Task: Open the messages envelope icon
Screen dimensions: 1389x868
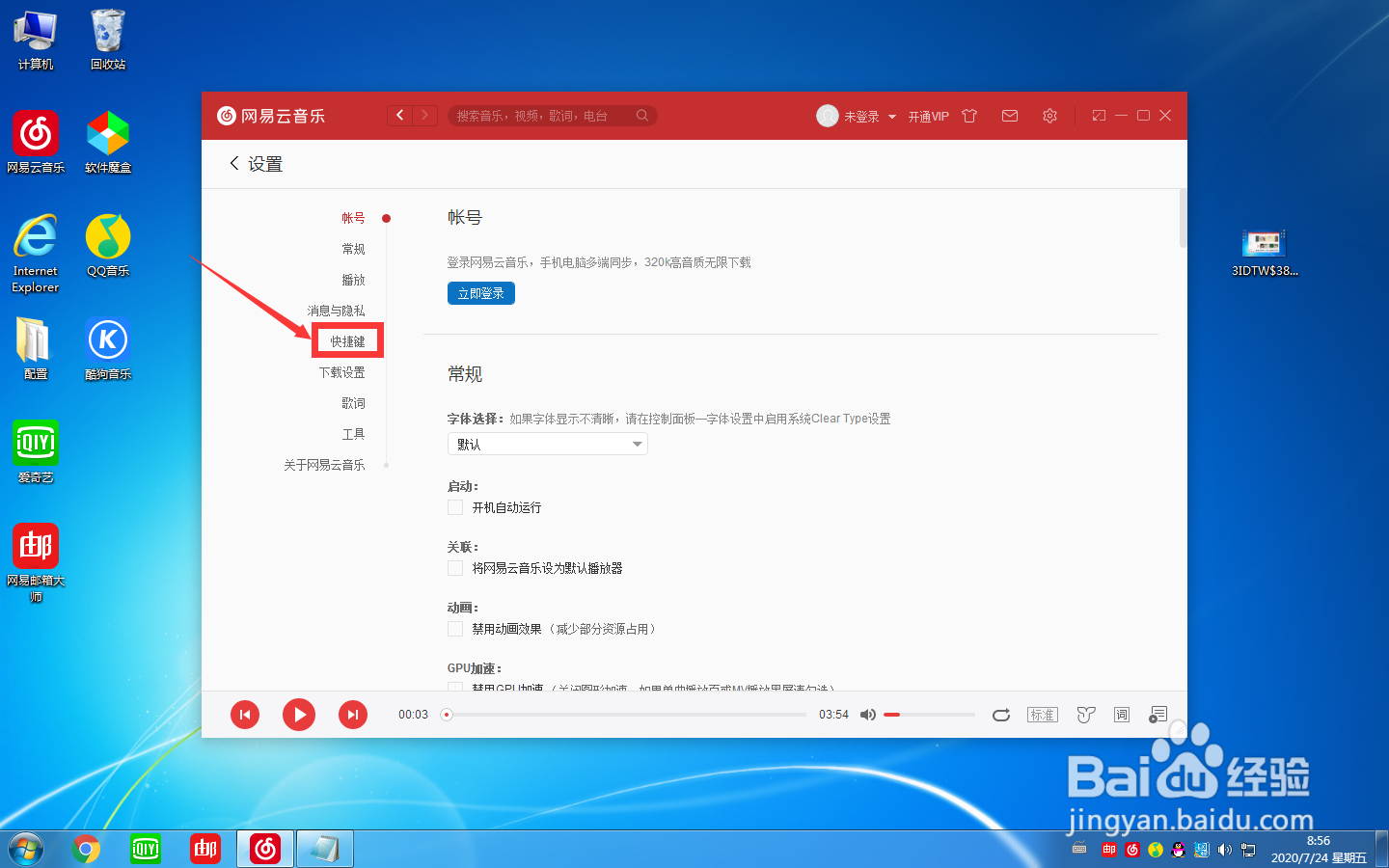Action: tap(1010, 116)
